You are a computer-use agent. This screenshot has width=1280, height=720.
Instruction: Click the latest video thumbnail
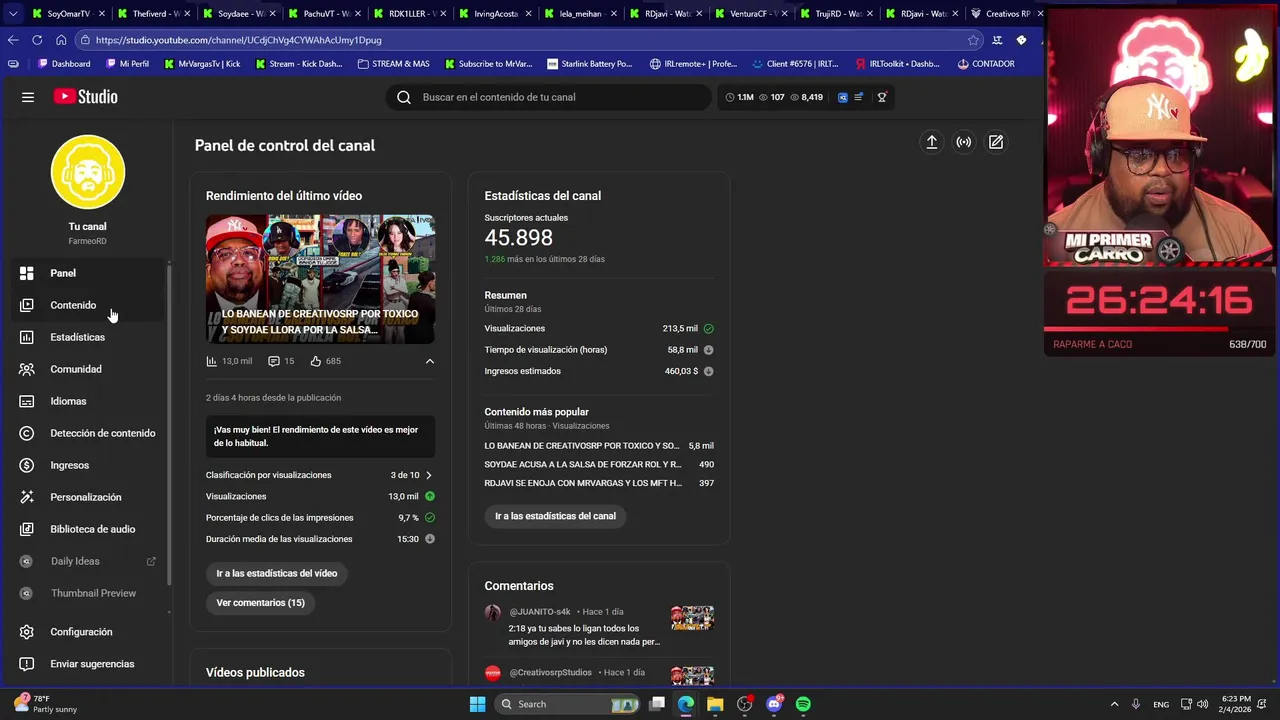320,279
